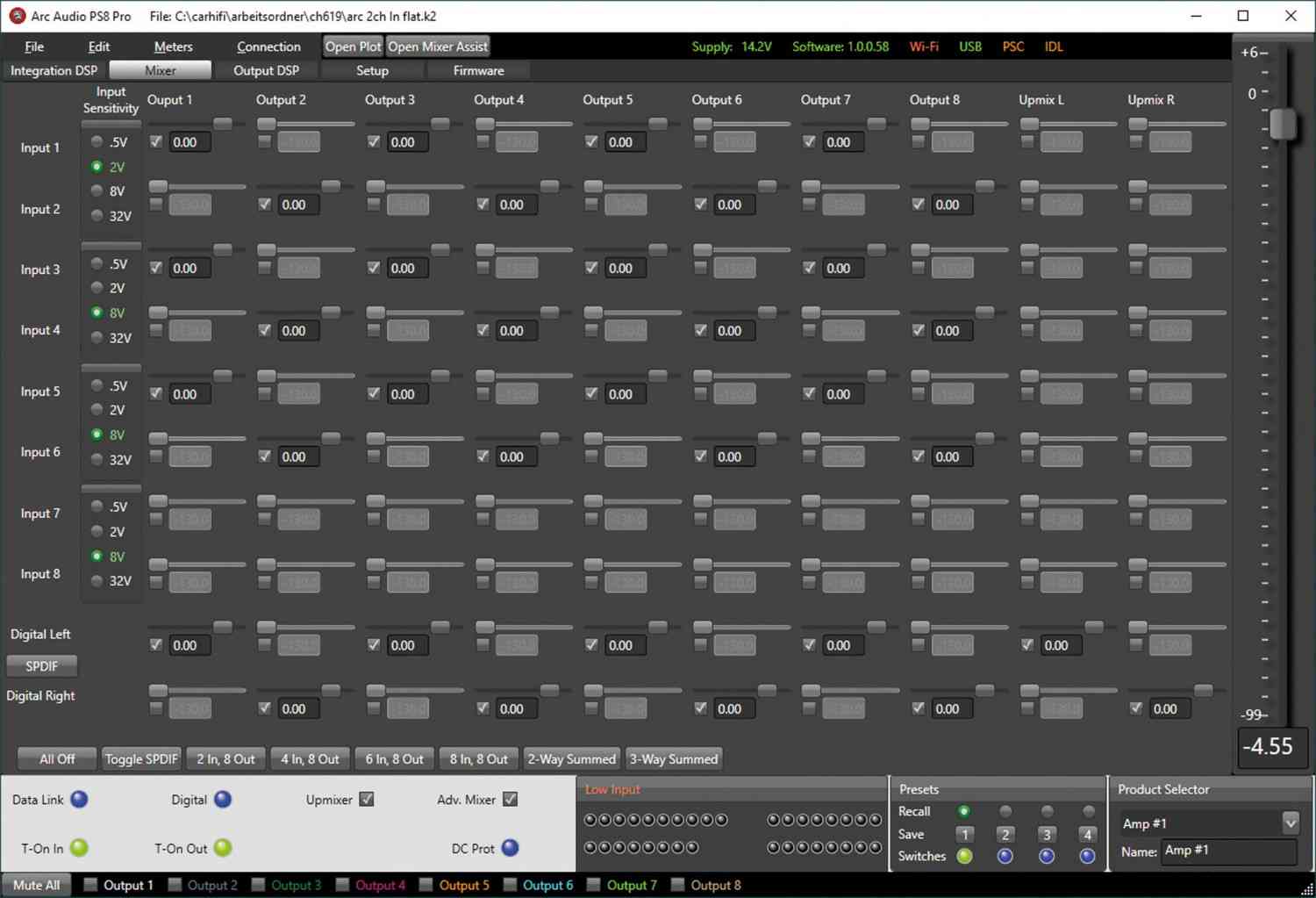Select .5V sensitivity for Input 1/2 group

pos(97,141)
